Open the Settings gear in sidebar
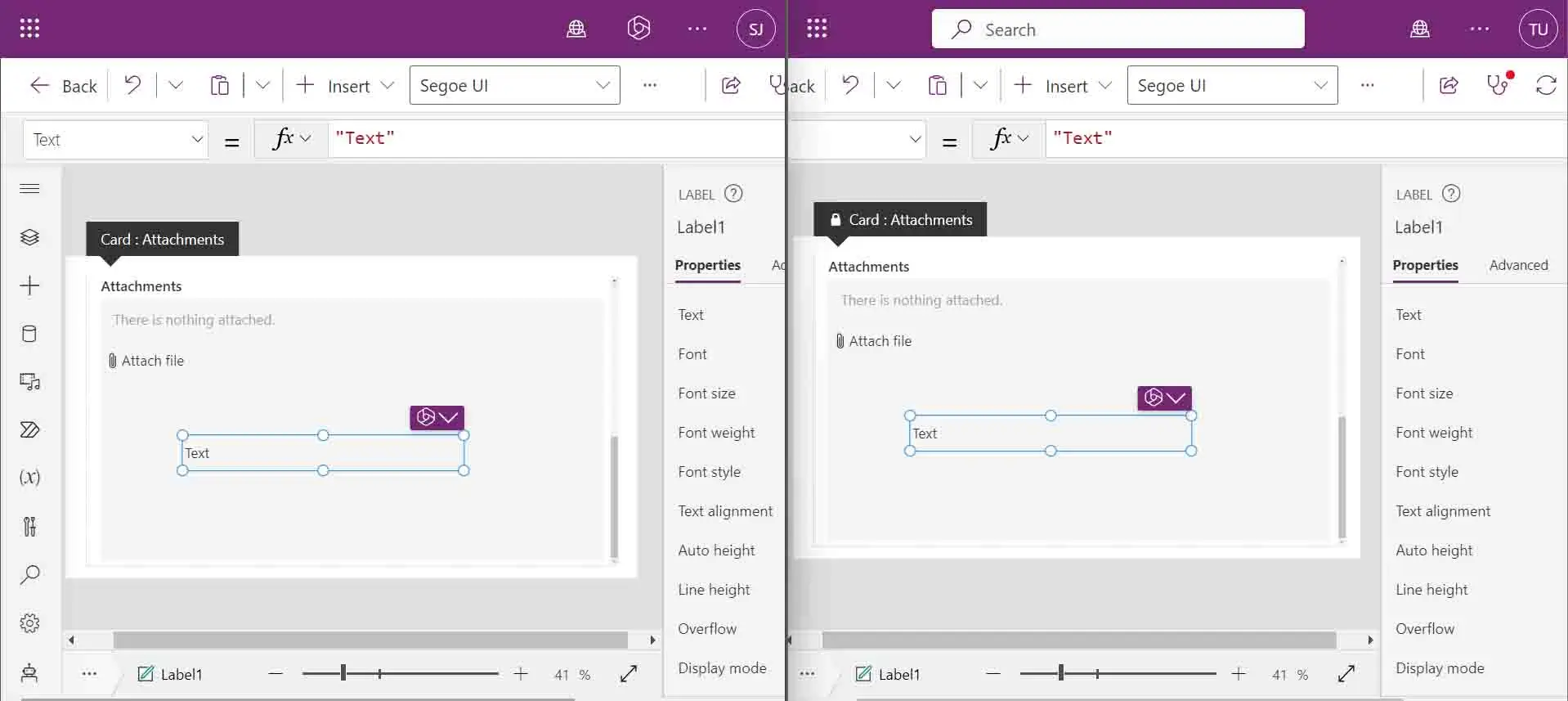The width and height of the screenshot is (1568, 701). tap(29, 623)
